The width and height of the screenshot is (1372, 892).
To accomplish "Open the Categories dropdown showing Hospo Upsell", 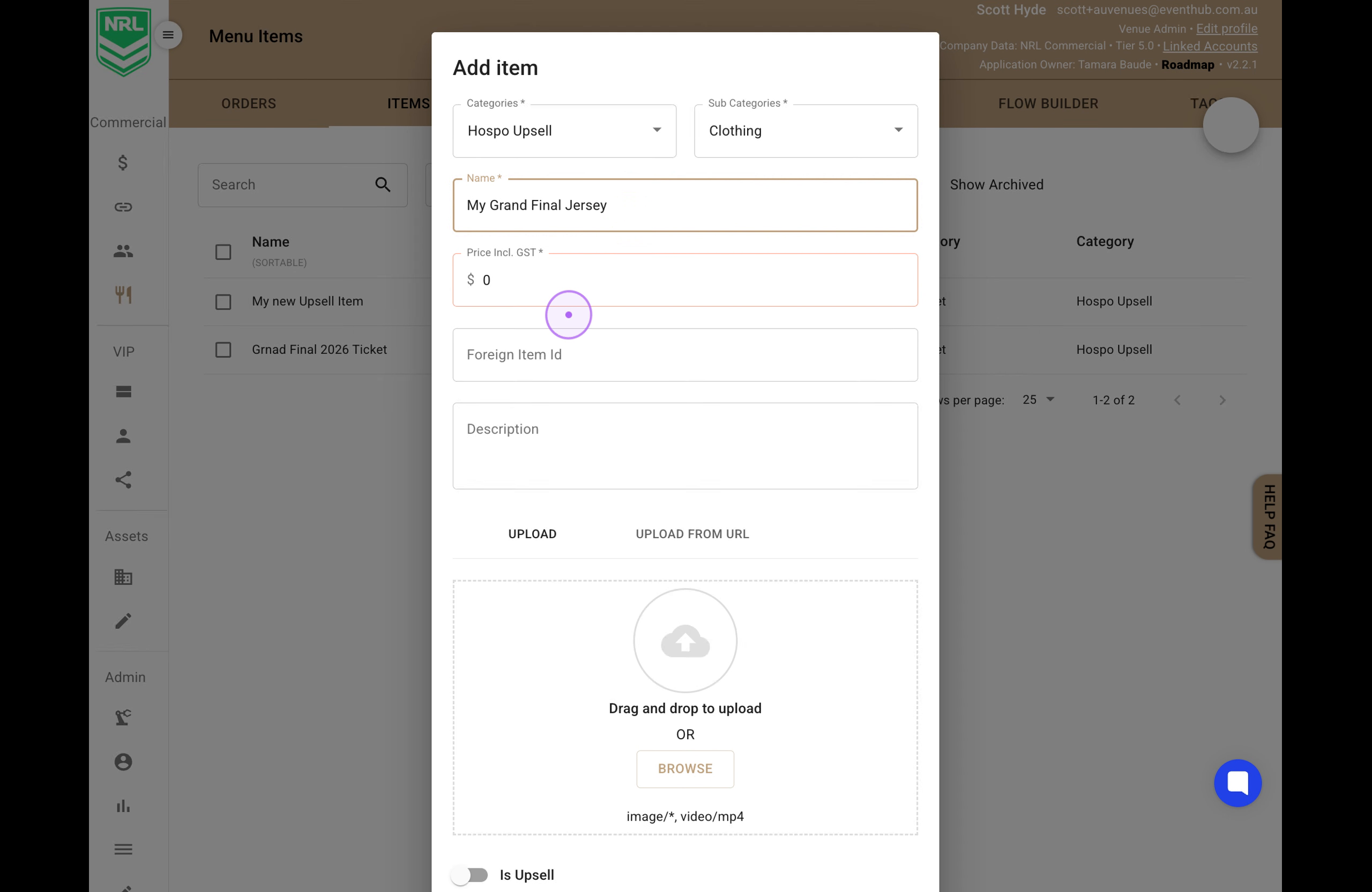I will [x=564, y=131].
